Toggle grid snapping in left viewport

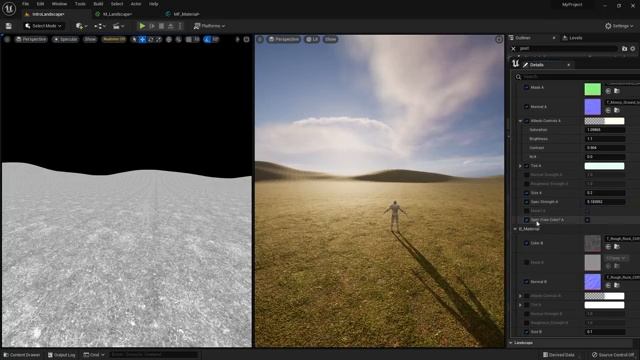189,40
